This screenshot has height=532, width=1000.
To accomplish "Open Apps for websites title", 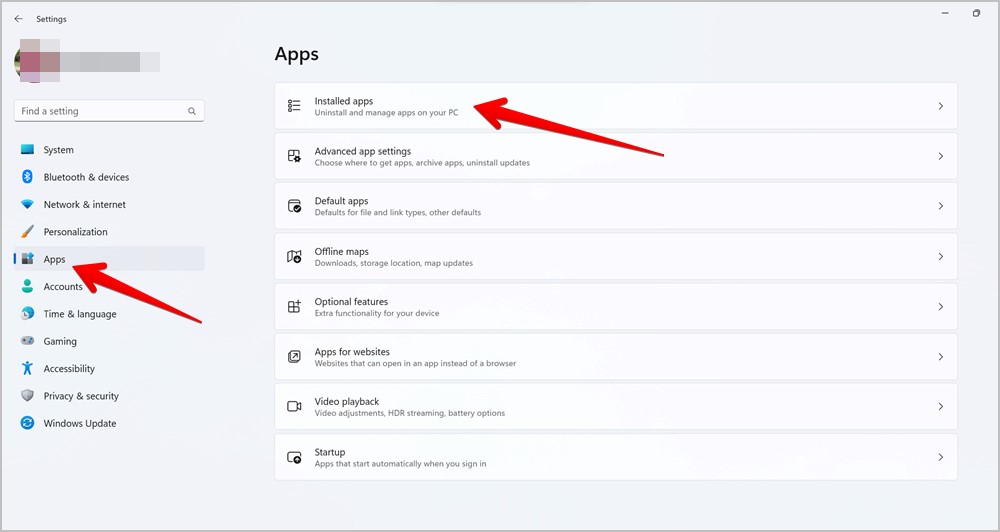I will coord(352,351).
